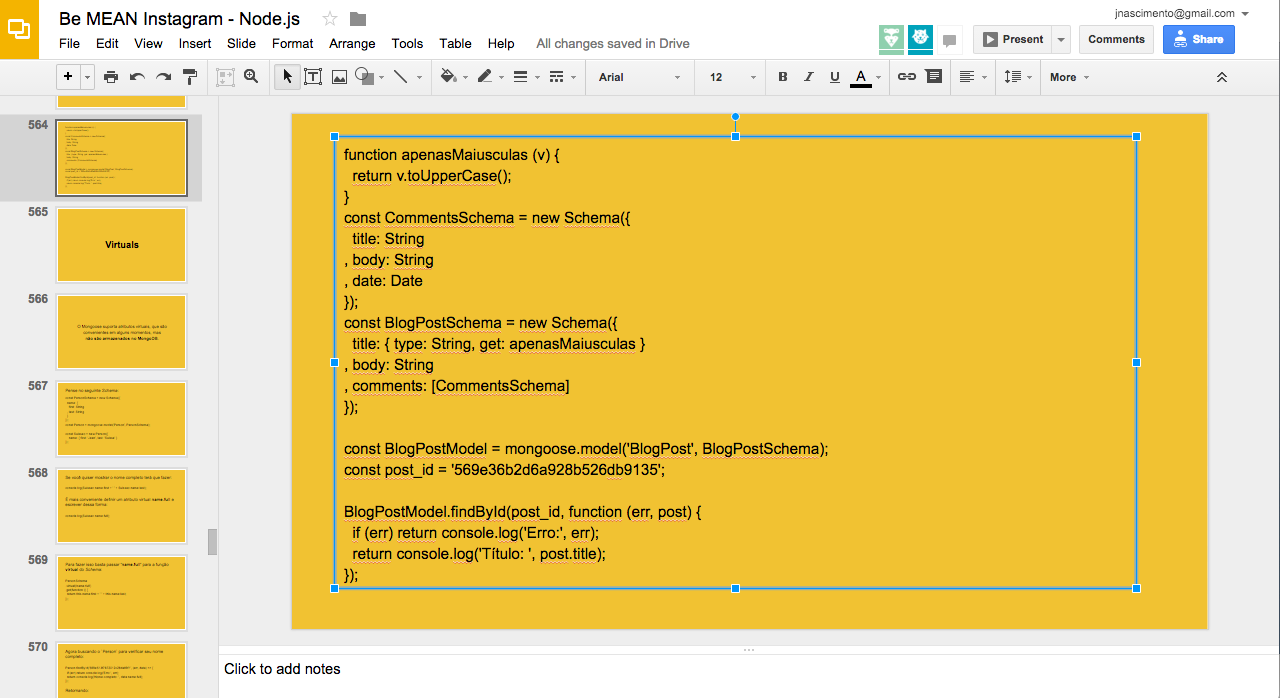Open the Tools menu
The width and height of the screenshot is (1280, 698).
(408, 43)
